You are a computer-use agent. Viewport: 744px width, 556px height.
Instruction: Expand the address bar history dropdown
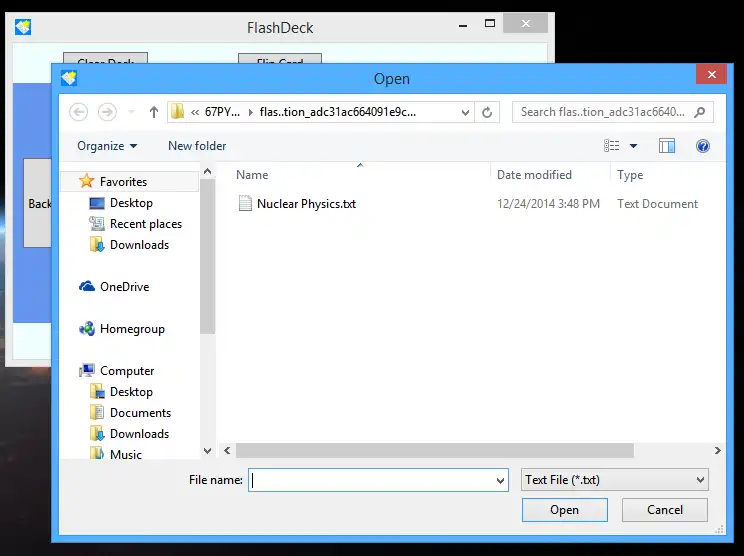[x=465, y=112]
